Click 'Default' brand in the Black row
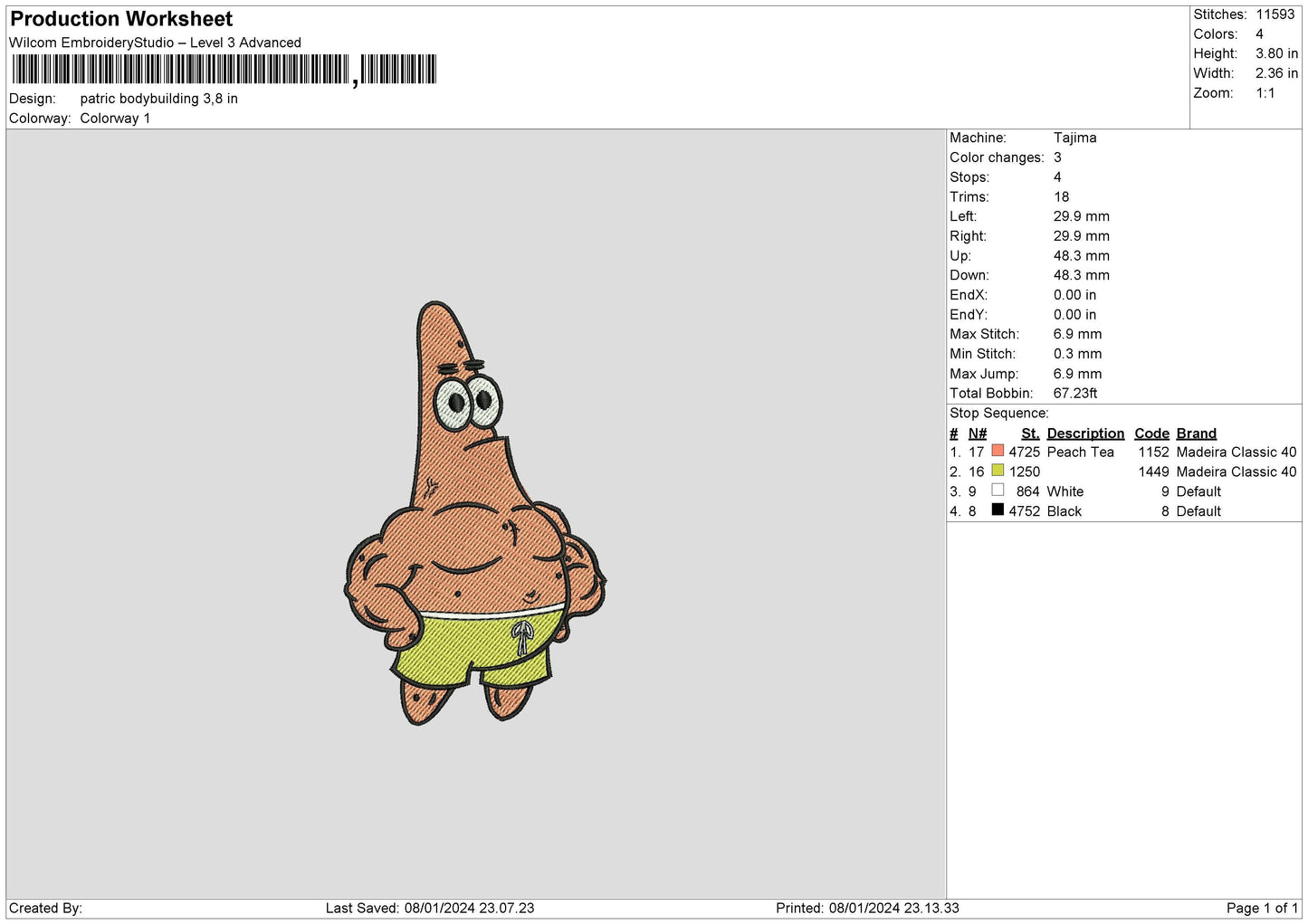The image size is (1308, 924). [1198, 511]
